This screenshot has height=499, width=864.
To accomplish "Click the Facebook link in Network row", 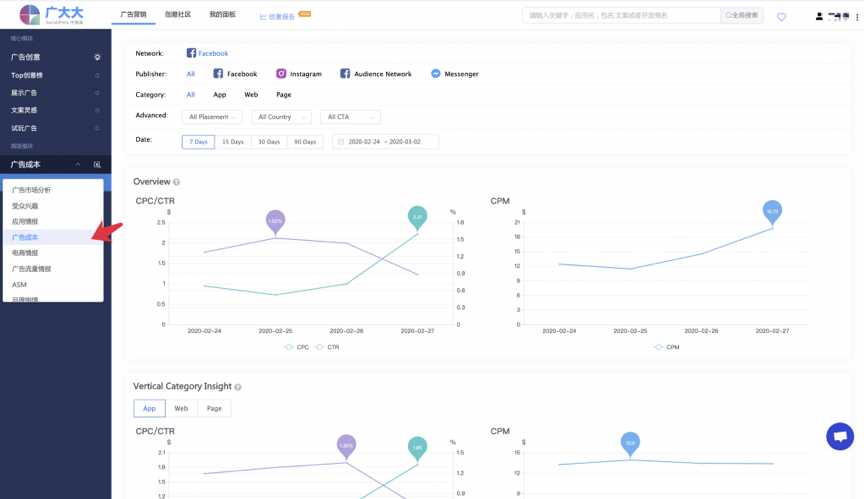I will [213, 53].
